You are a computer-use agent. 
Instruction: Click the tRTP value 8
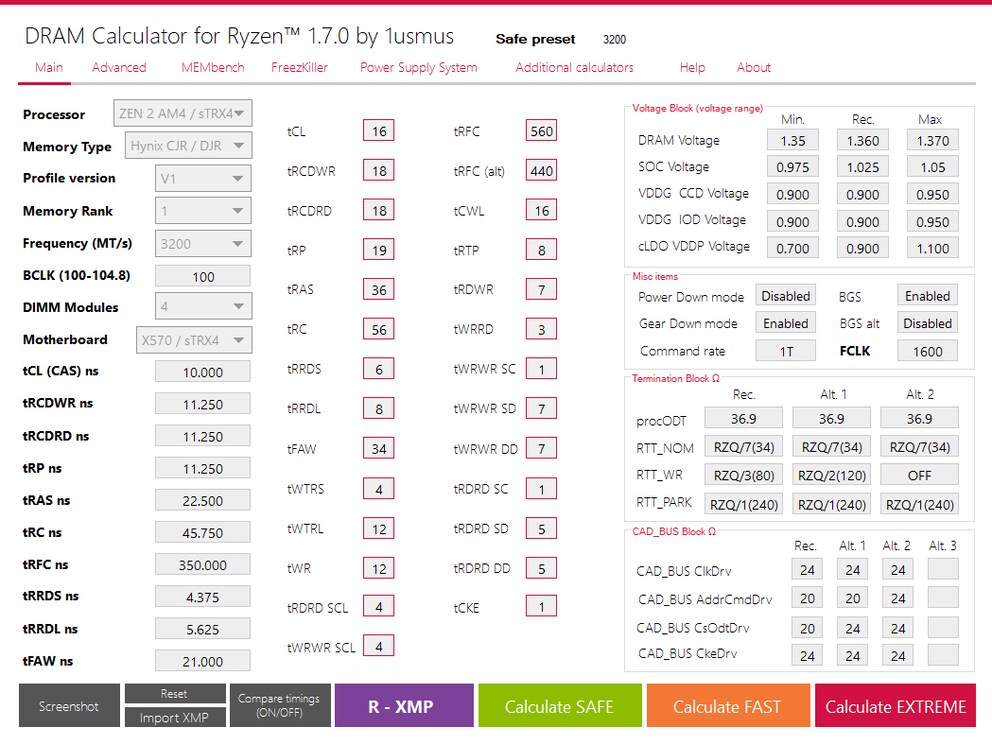(x=542, y=250)
